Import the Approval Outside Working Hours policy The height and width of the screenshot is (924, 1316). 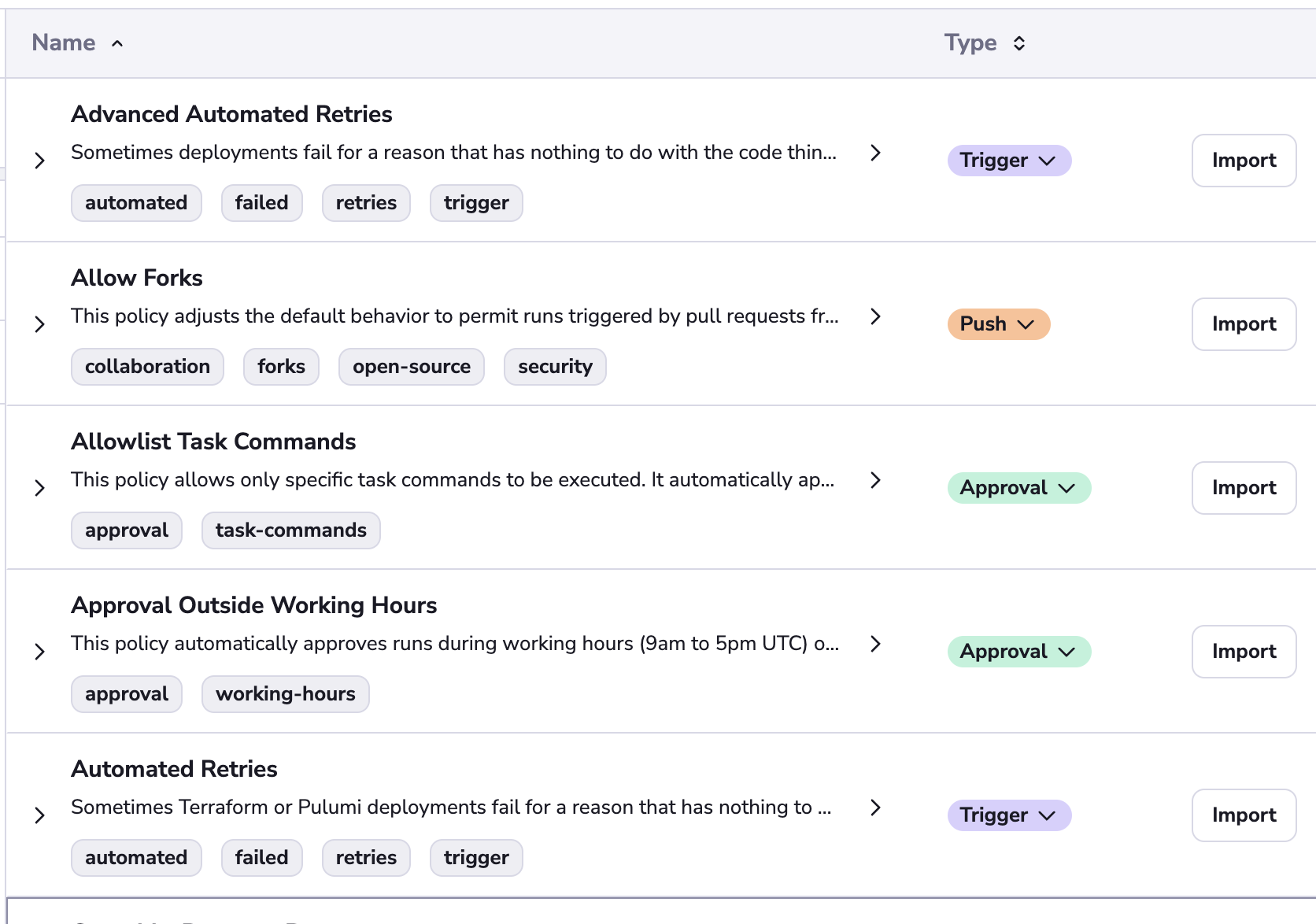(x=1243, y=652)
